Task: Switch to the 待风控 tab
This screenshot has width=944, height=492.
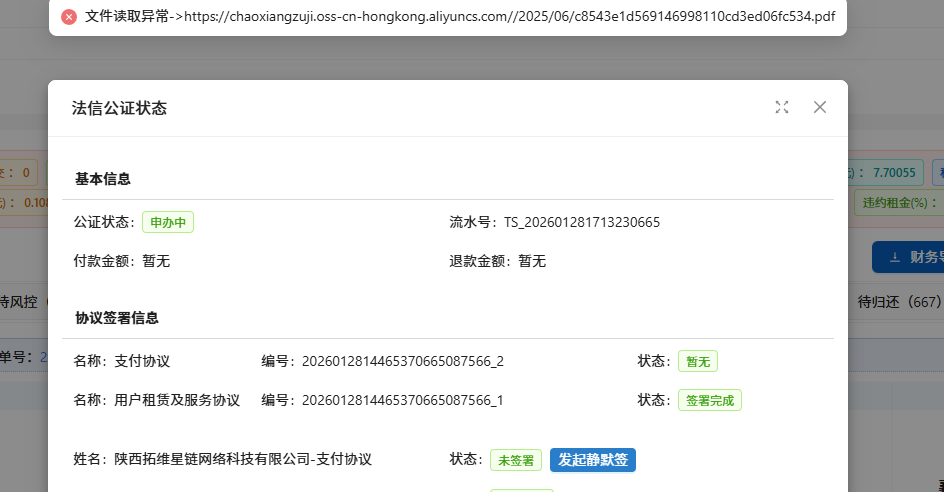Action: tap(20, 301)
